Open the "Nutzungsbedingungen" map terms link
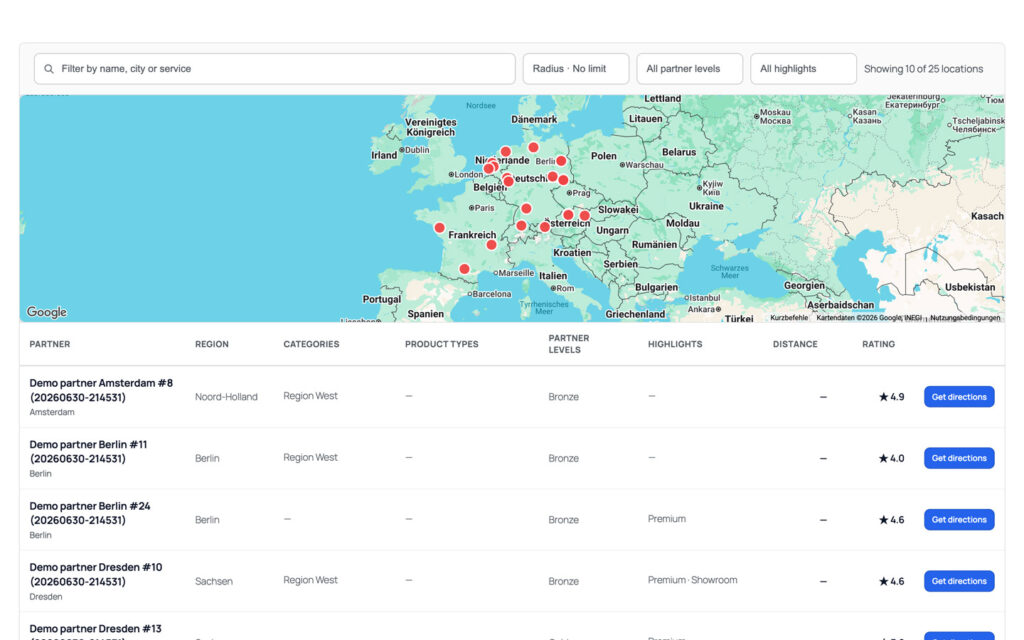This screenshot has height=640, width=1024. click(965, 317)
